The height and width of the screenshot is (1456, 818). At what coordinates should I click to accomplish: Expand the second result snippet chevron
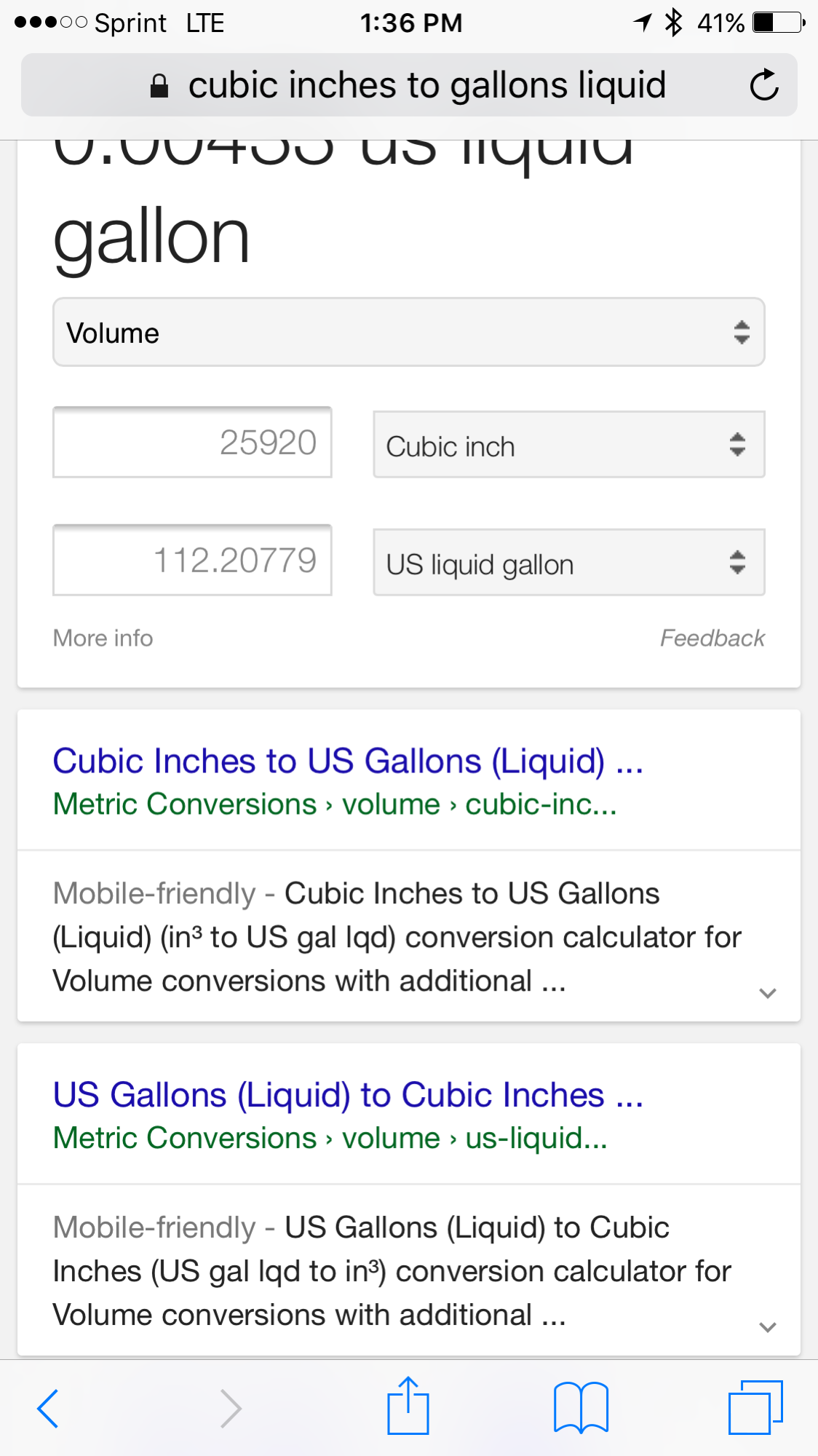click(768, 1327)
